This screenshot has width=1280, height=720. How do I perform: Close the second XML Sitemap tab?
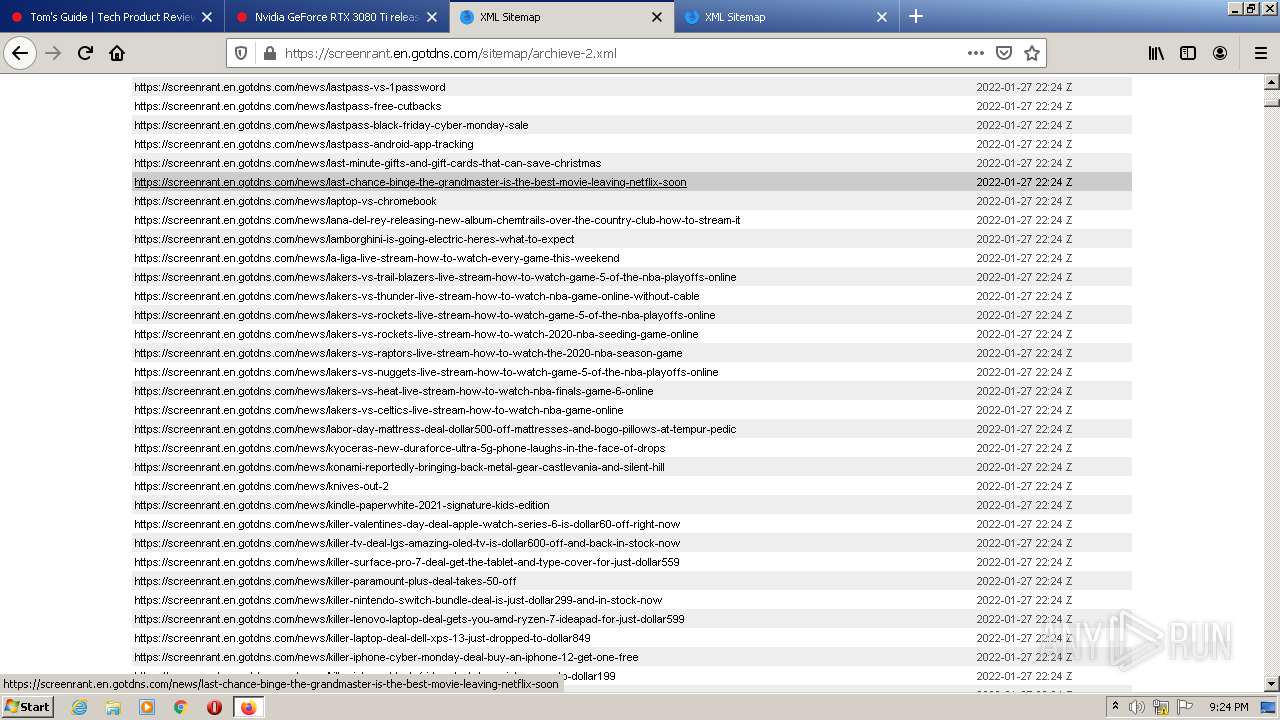click(x=882, y=17)
